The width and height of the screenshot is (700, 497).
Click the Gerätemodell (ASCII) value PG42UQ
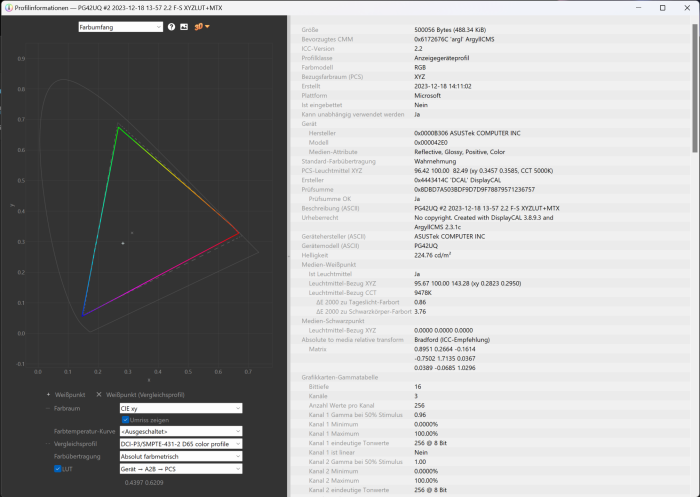click(426, 246)
